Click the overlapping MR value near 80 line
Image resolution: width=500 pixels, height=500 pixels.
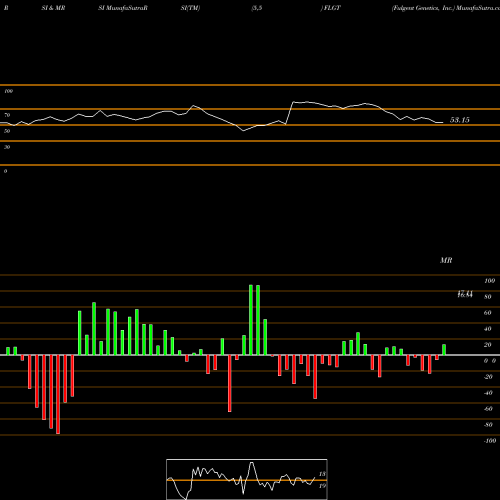click(x=465, y=294)
